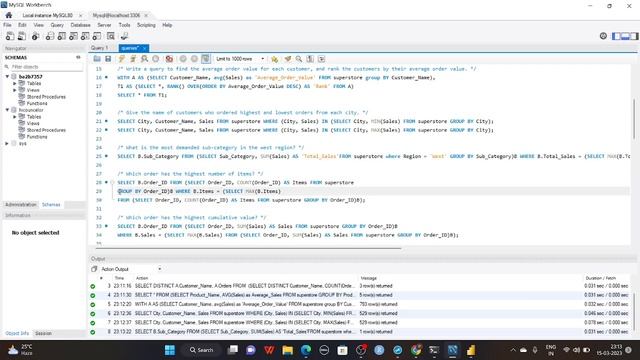Toggle the secondary sidebar layout button

634,36
